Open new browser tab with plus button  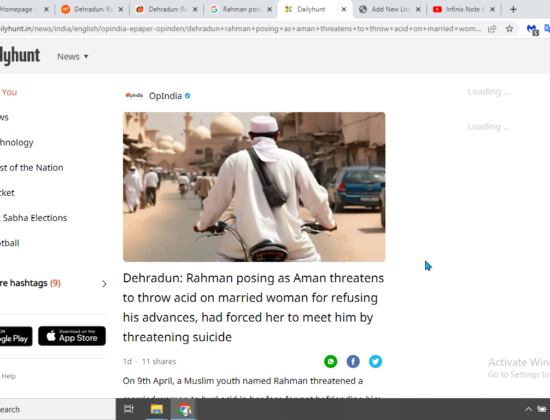click(x=513, y=9)
